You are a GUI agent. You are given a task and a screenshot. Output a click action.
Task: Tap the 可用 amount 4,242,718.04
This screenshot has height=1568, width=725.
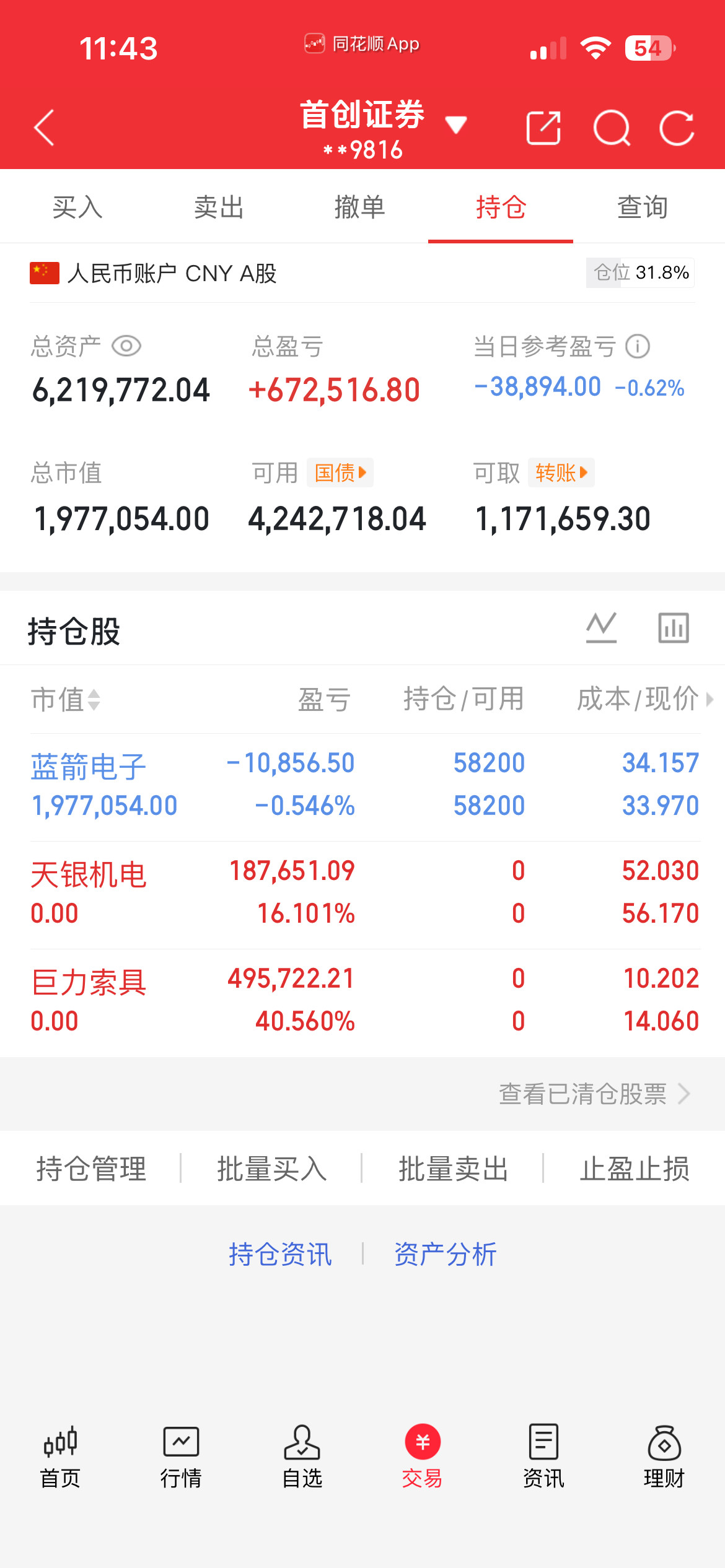337,519
